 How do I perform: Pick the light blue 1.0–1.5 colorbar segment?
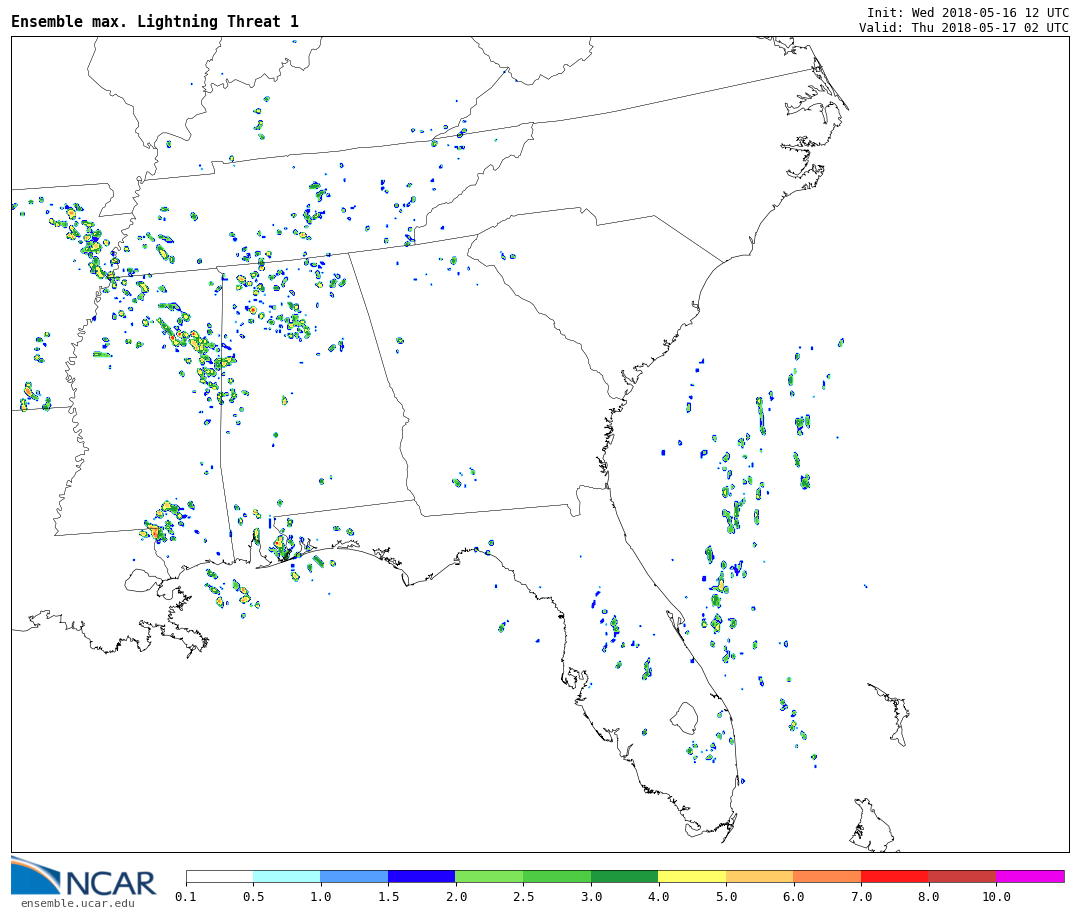click(x=355, y=876)
